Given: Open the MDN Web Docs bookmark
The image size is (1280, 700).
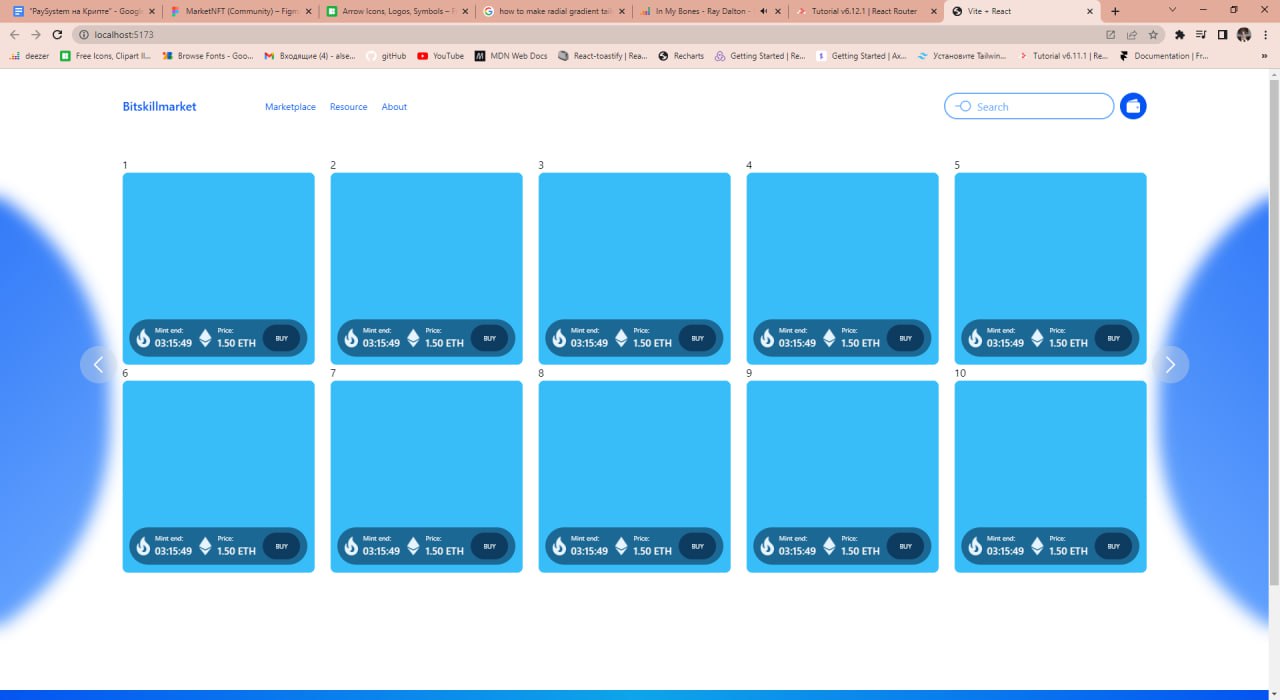Looking at the screenshot, I should coord(511,56).
